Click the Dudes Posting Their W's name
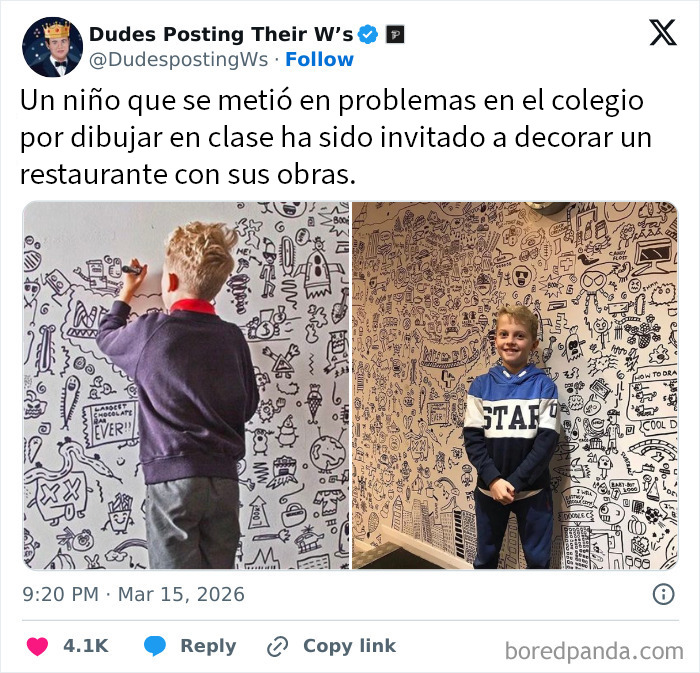Image resolution: width=700 pixels, height=673 pixels. pyautogui.click(x=221, y=34)
